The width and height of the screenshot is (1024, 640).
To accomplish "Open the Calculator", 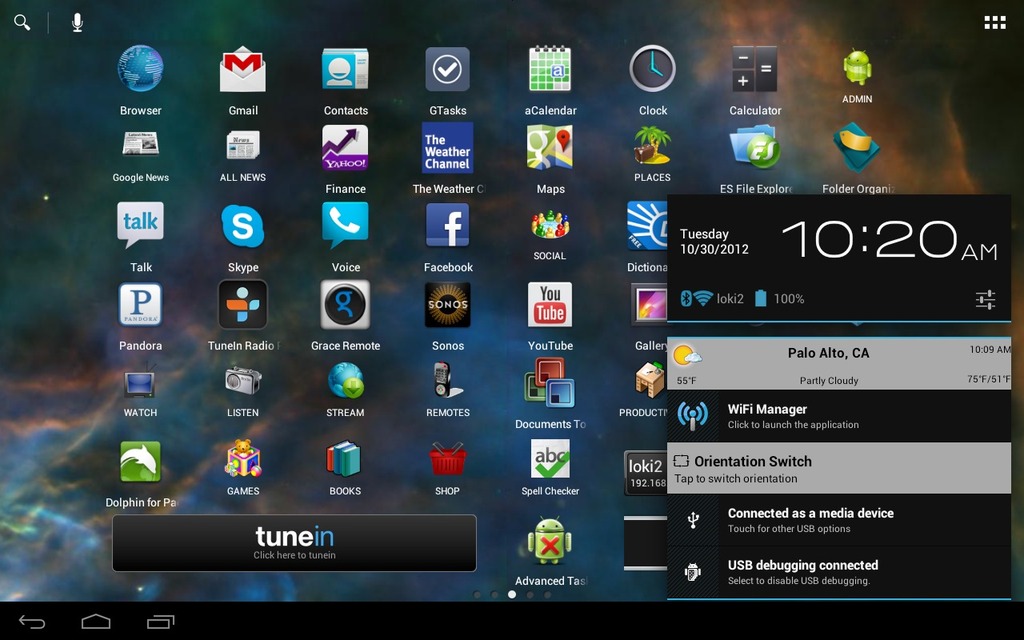I will click(x=755, y=69).
